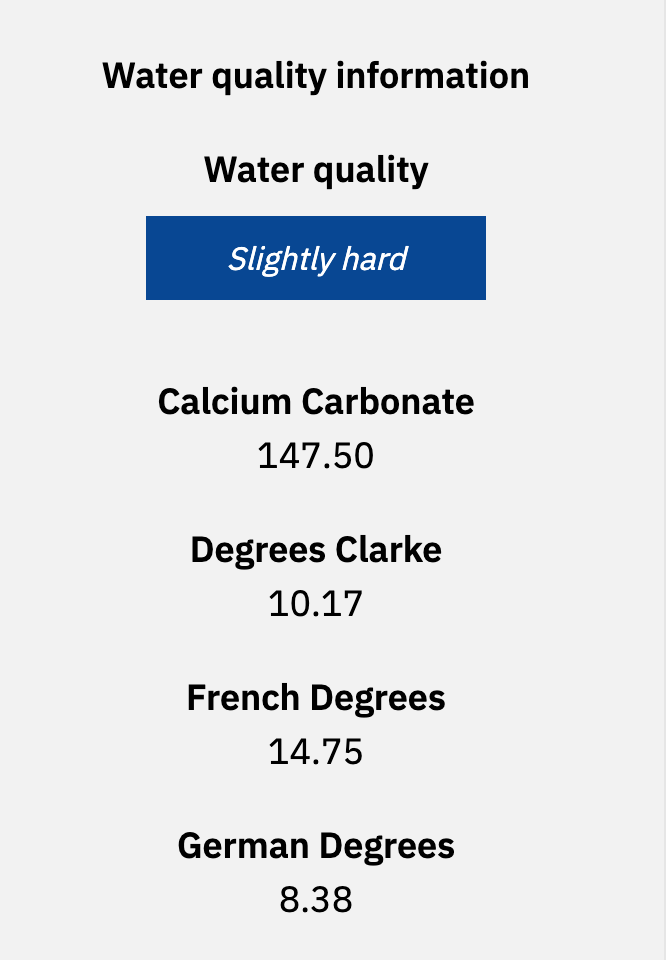Click the word French in French Degrees
This screenshot has height=960, width=668.
point(243,699)
